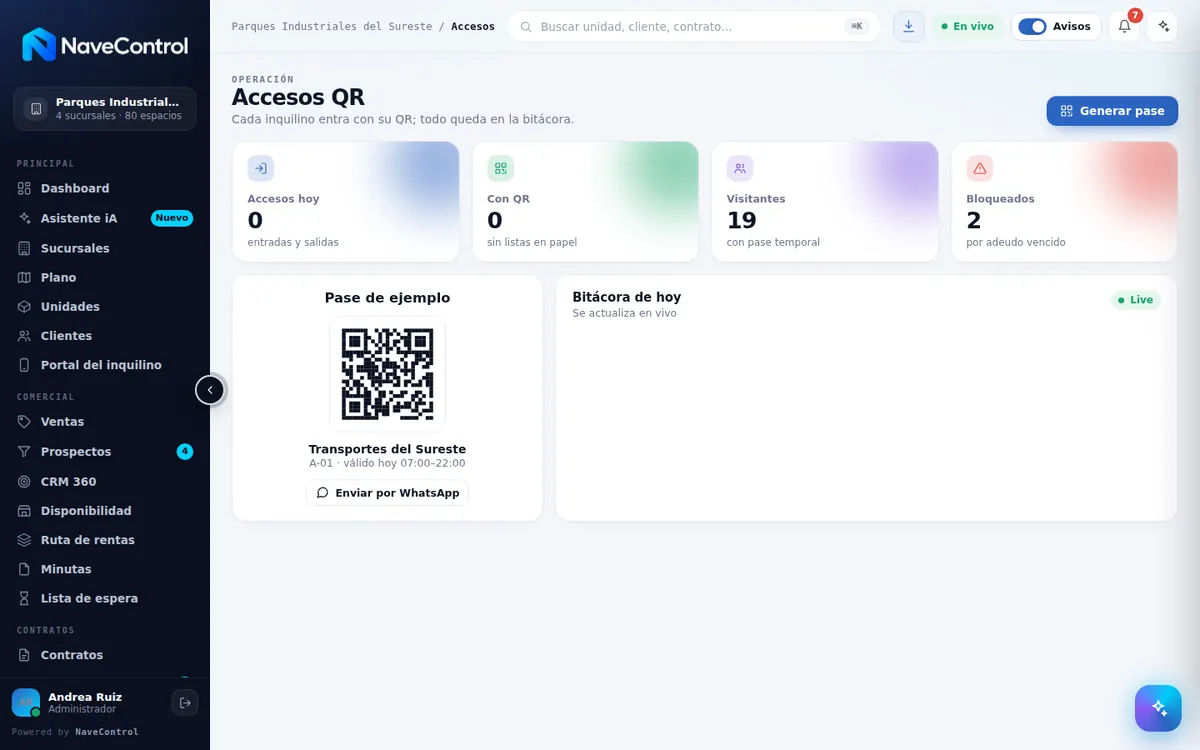This screenshot has width=1200, height=750.
Task: Click the sample QR code image
Action: coord(387,374)
